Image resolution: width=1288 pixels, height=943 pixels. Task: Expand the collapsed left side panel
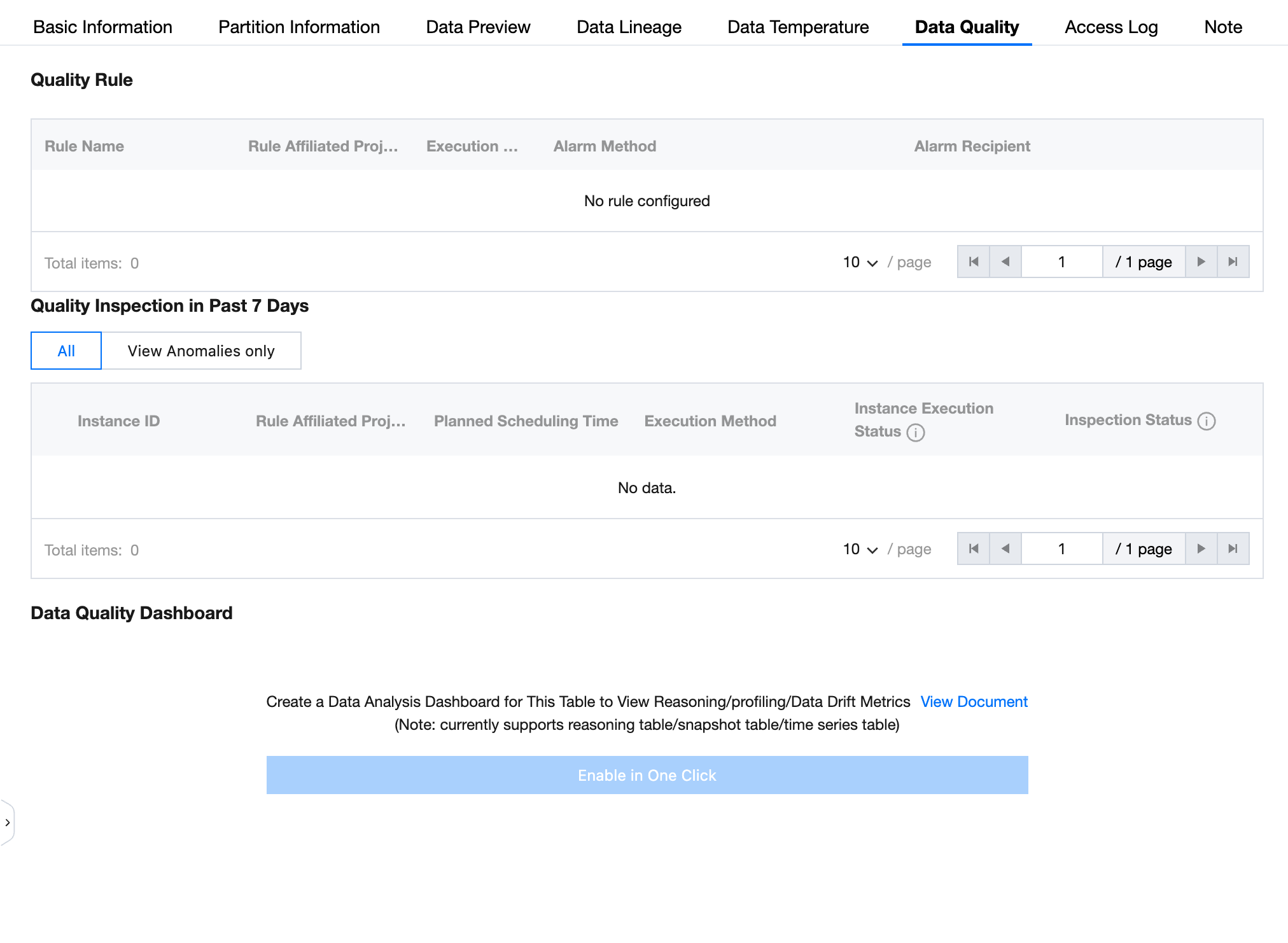[7, 823]
